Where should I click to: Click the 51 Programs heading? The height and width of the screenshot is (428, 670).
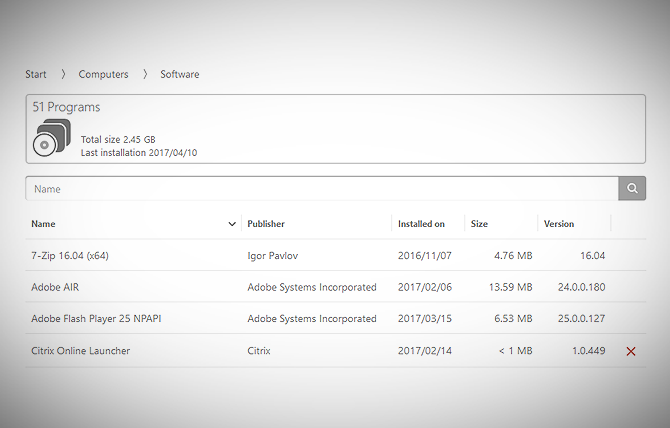tap(66, 107)
